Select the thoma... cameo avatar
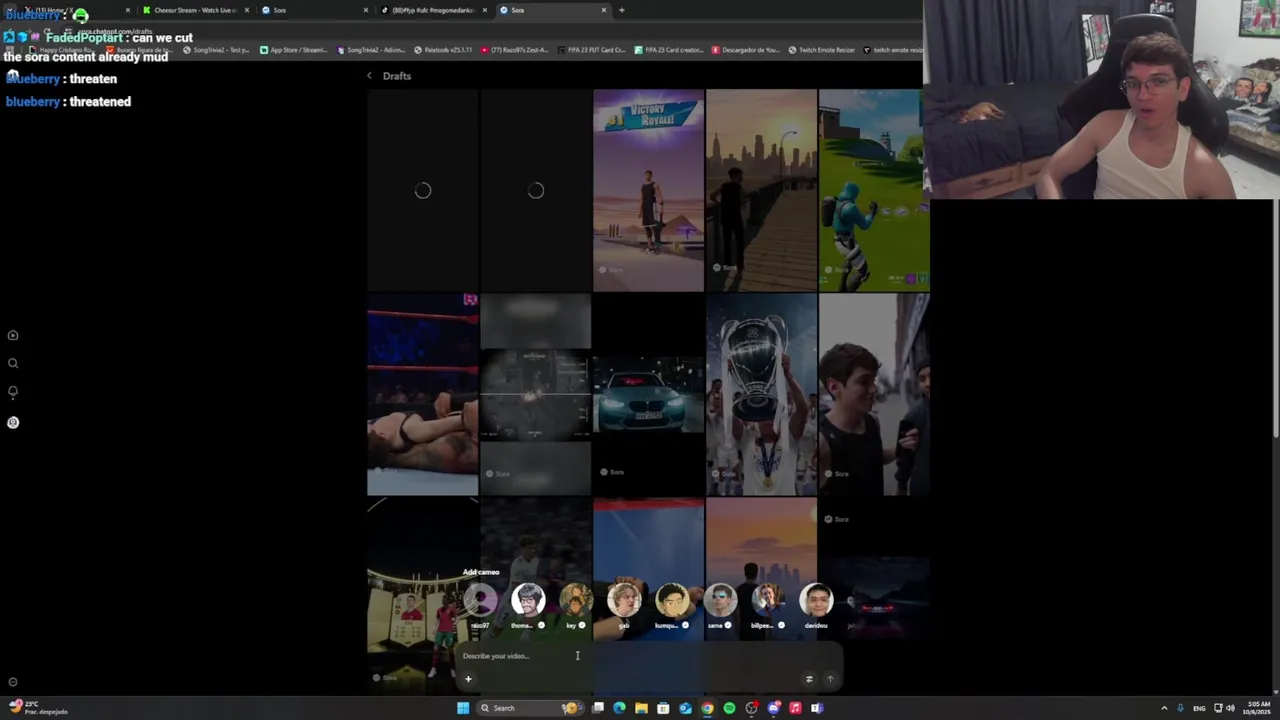This screenshot has width=1280, height=720. pyautogui.click(x=528, y=600)
